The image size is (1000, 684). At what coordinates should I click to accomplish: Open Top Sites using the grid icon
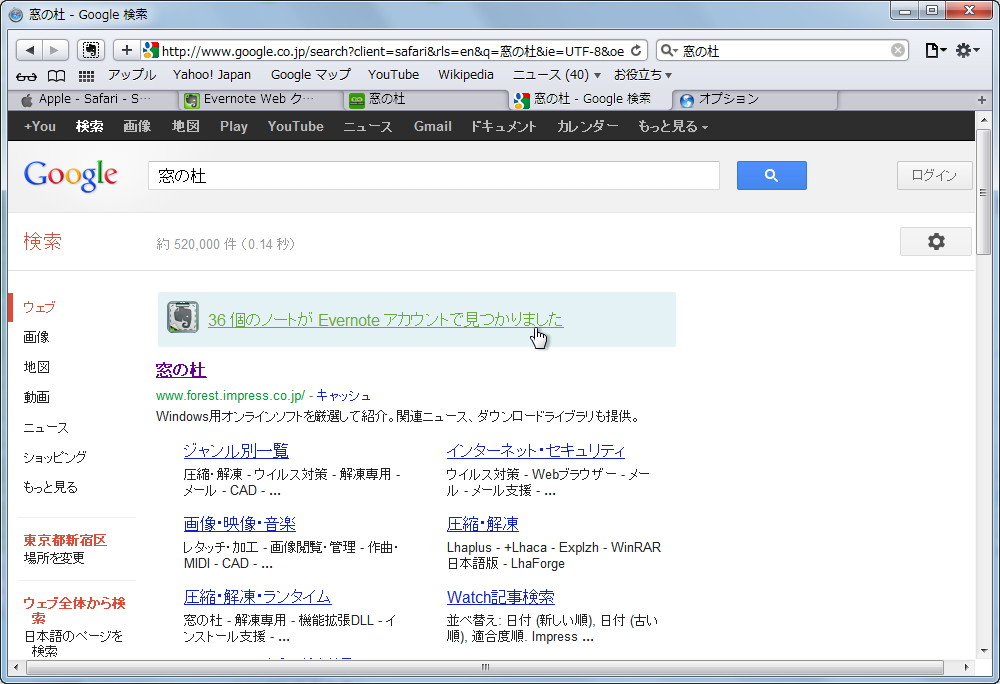[86, 75]
